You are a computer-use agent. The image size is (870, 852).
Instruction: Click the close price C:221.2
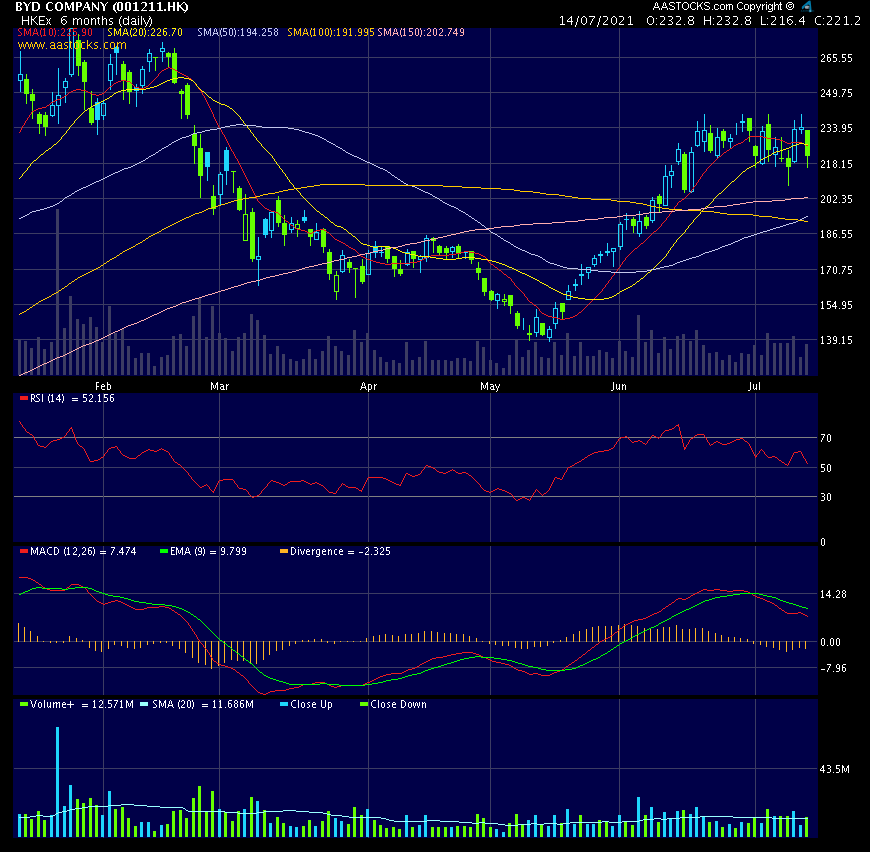(837, 21)
